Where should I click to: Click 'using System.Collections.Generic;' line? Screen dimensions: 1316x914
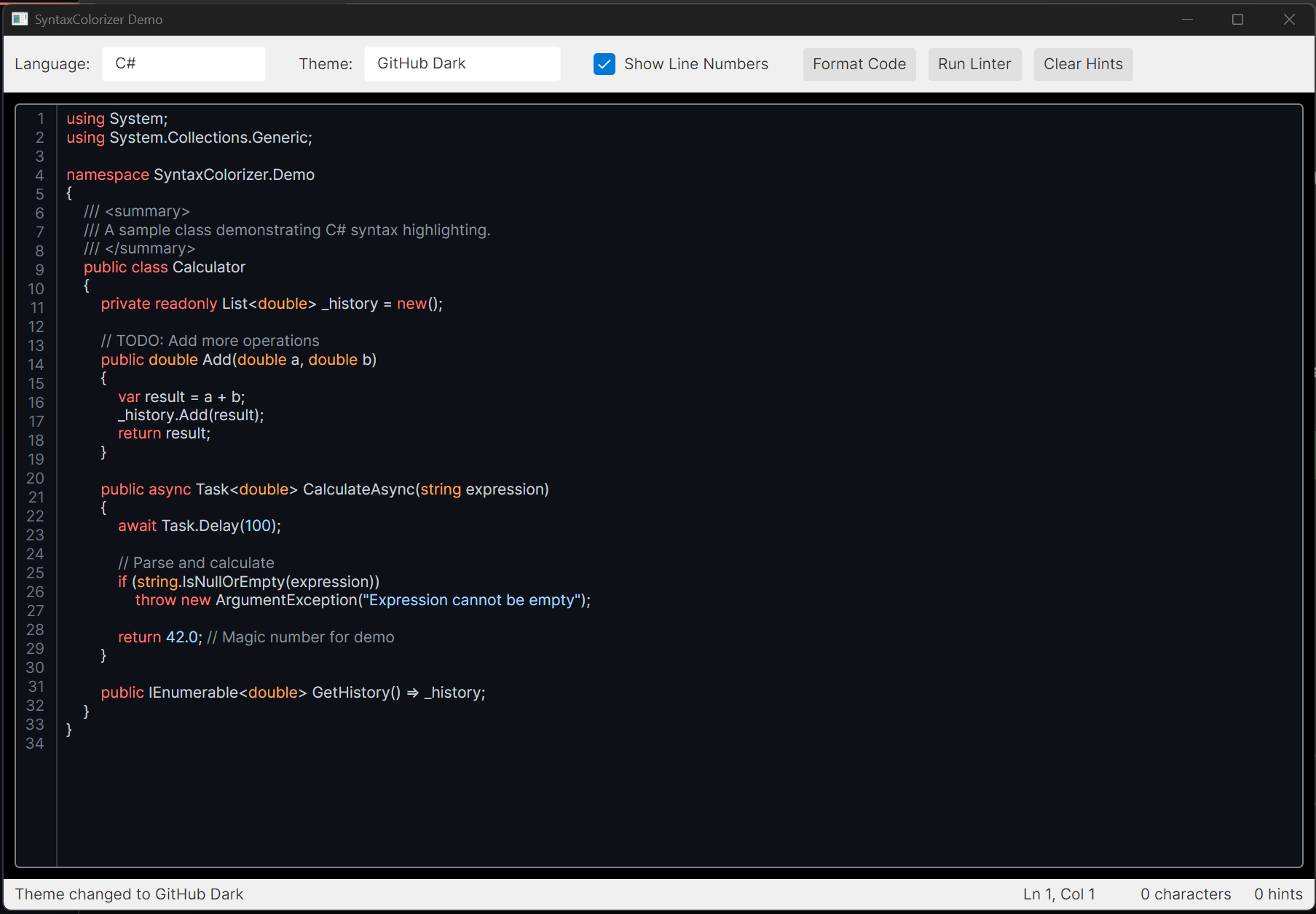point(189,138)
